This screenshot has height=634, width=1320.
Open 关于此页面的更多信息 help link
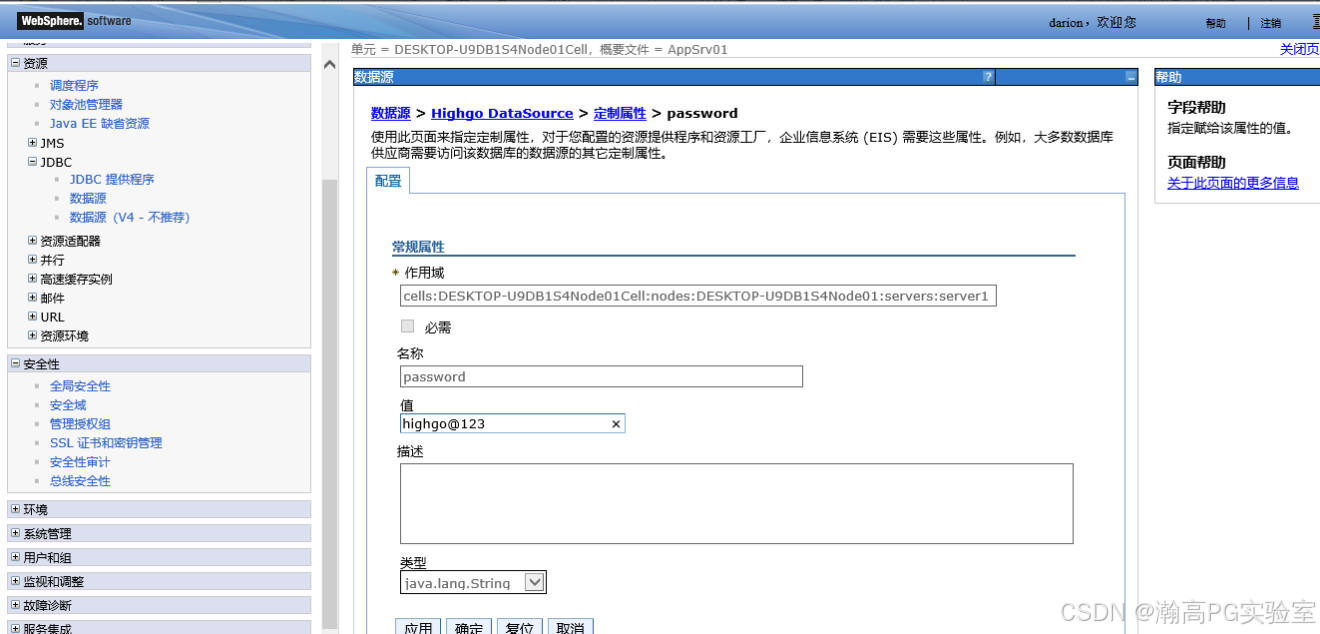tap(1233, 183)
